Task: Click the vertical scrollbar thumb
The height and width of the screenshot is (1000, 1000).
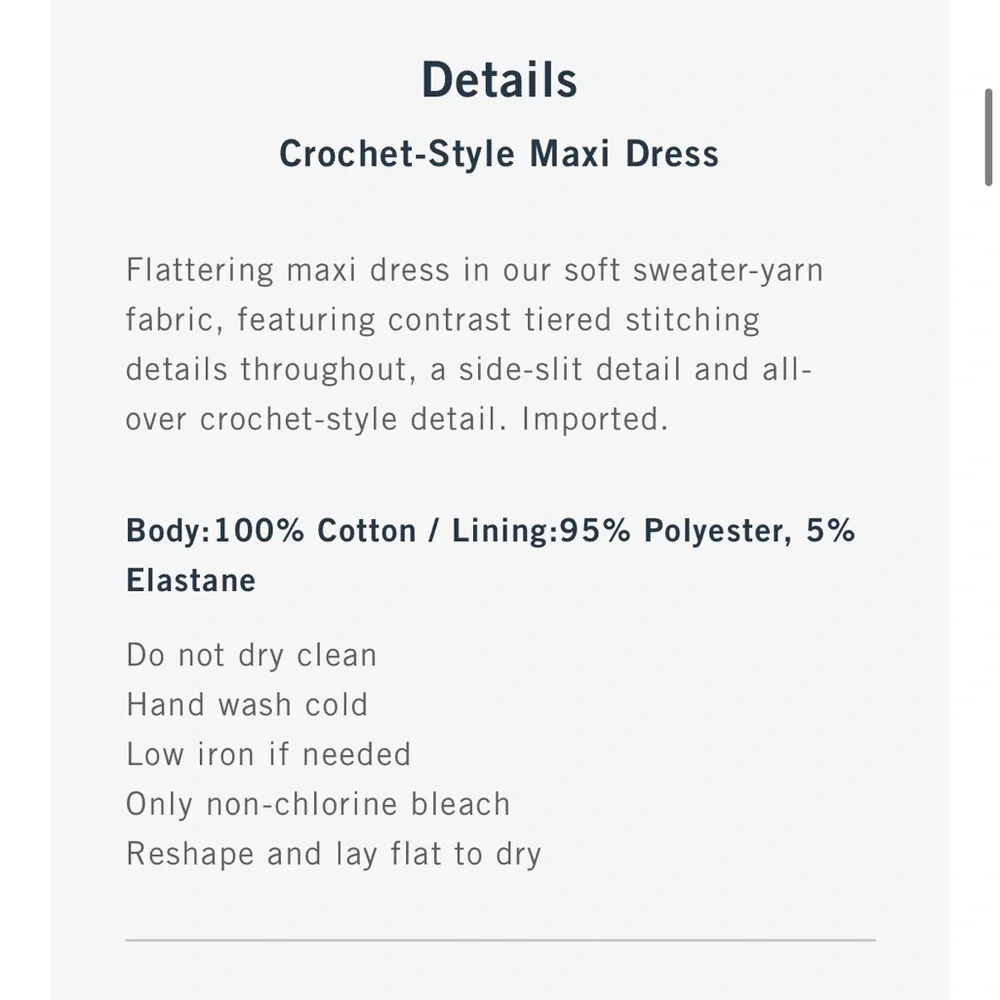Action: pyautogui.click(x=988, y=137)
